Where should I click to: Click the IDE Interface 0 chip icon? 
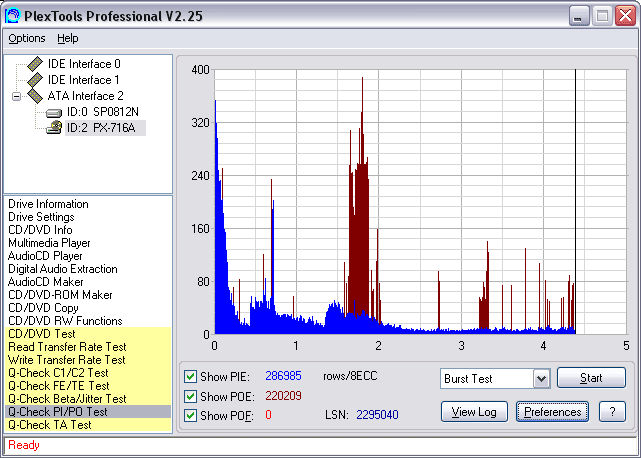click(x=35, y=64)
